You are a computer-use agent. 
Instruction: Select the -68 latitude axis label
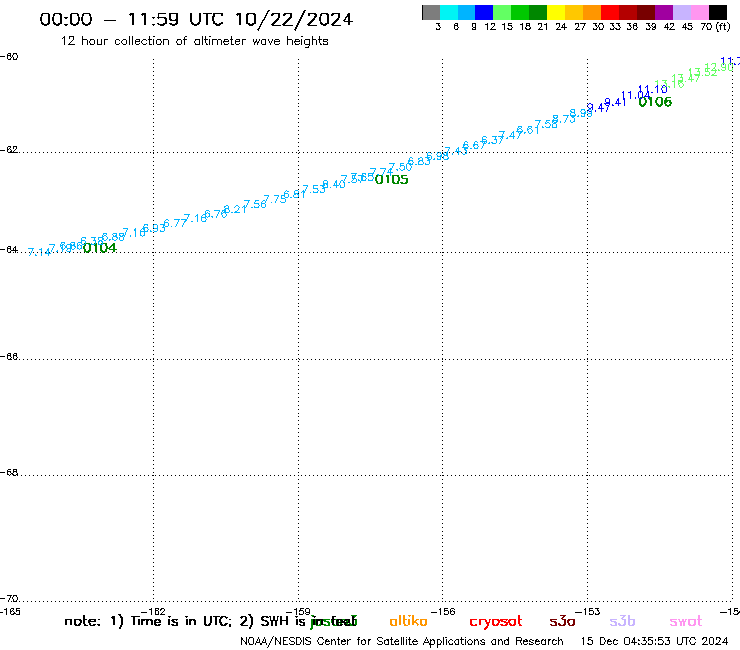(x=9, y=473)
